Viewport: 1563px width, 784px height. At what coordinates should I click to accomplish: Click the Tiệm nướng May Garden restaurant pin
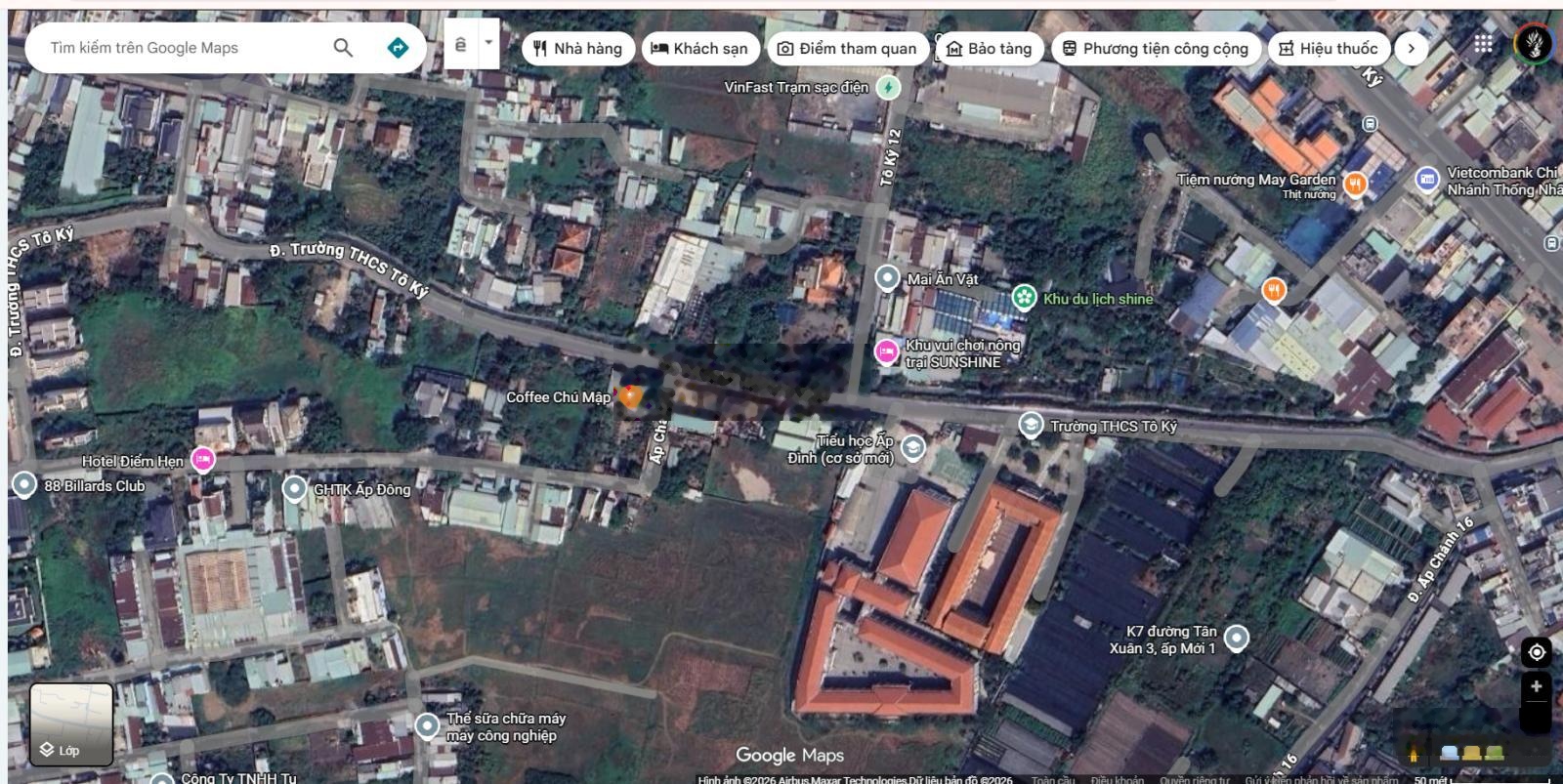1355,184
